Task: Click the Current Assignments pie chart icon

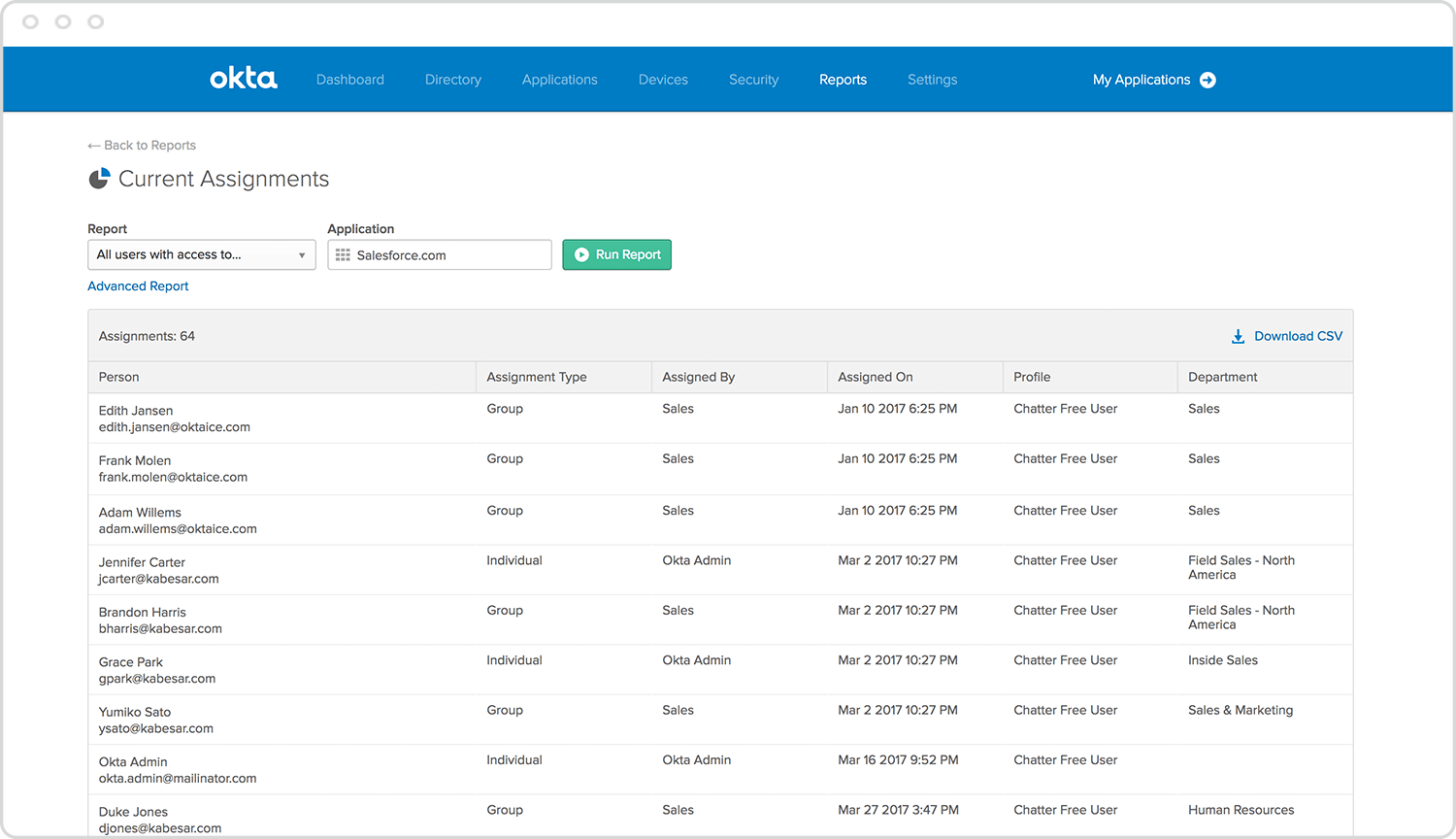Action: [x=99, y=179]
